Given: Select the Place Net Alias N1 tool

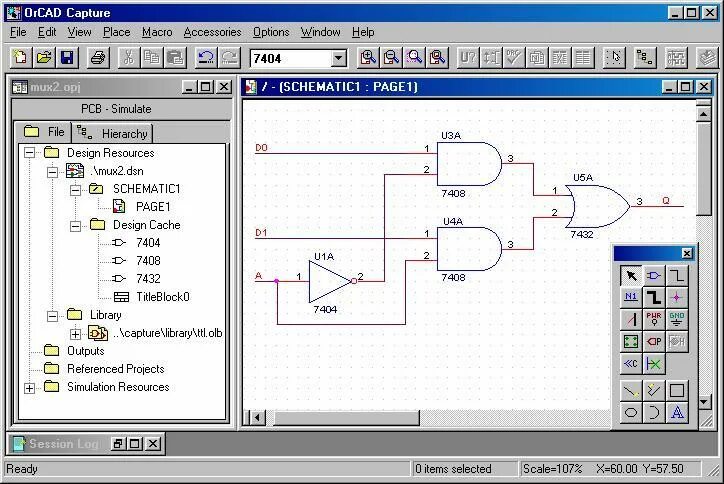Looking at the screenshot, I should click(x=631, y=297).
